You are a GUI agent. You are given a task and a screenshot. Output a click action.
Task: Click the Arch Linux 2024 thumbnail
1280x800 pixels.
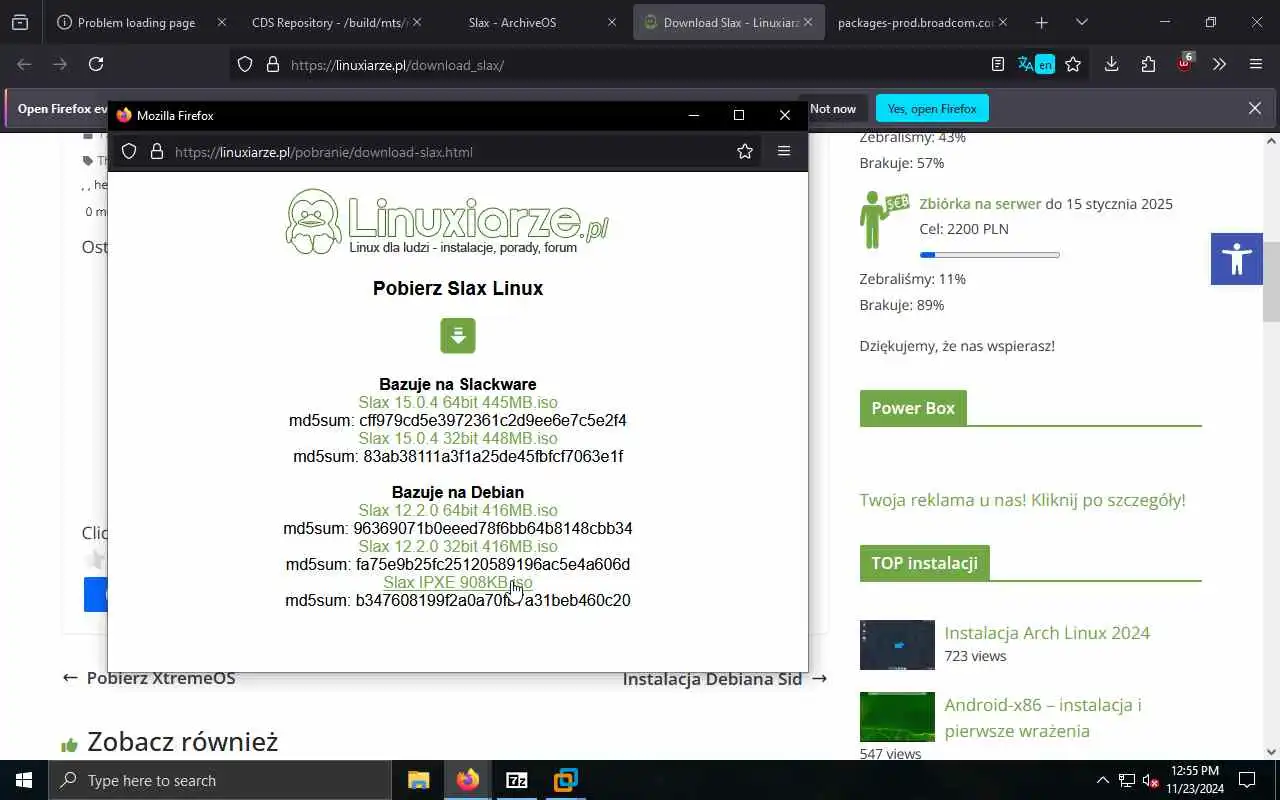[x=897, y=645]
